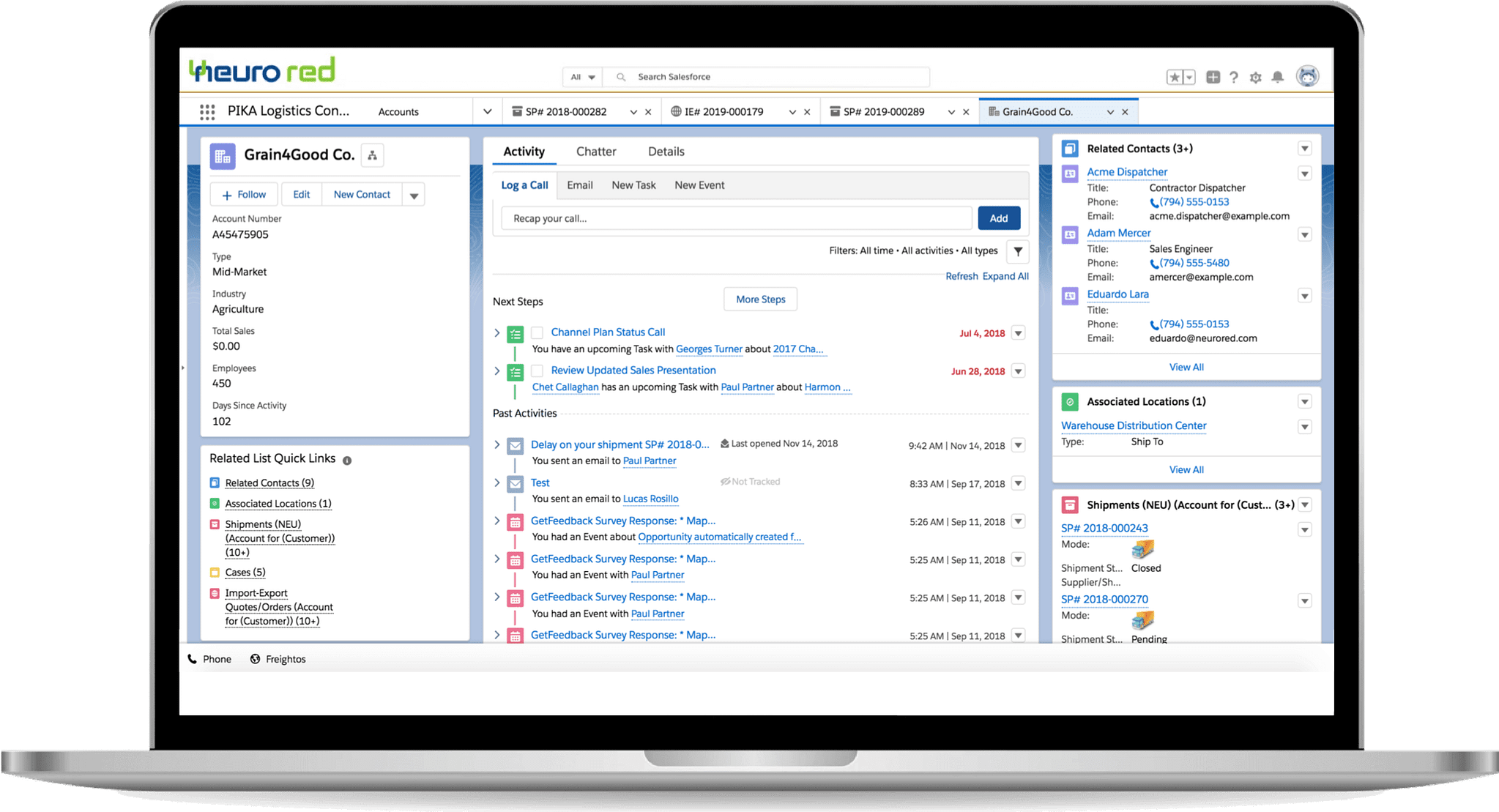Expand the Review Updated Sales Presentation row chevron

[x=497, y=371]
